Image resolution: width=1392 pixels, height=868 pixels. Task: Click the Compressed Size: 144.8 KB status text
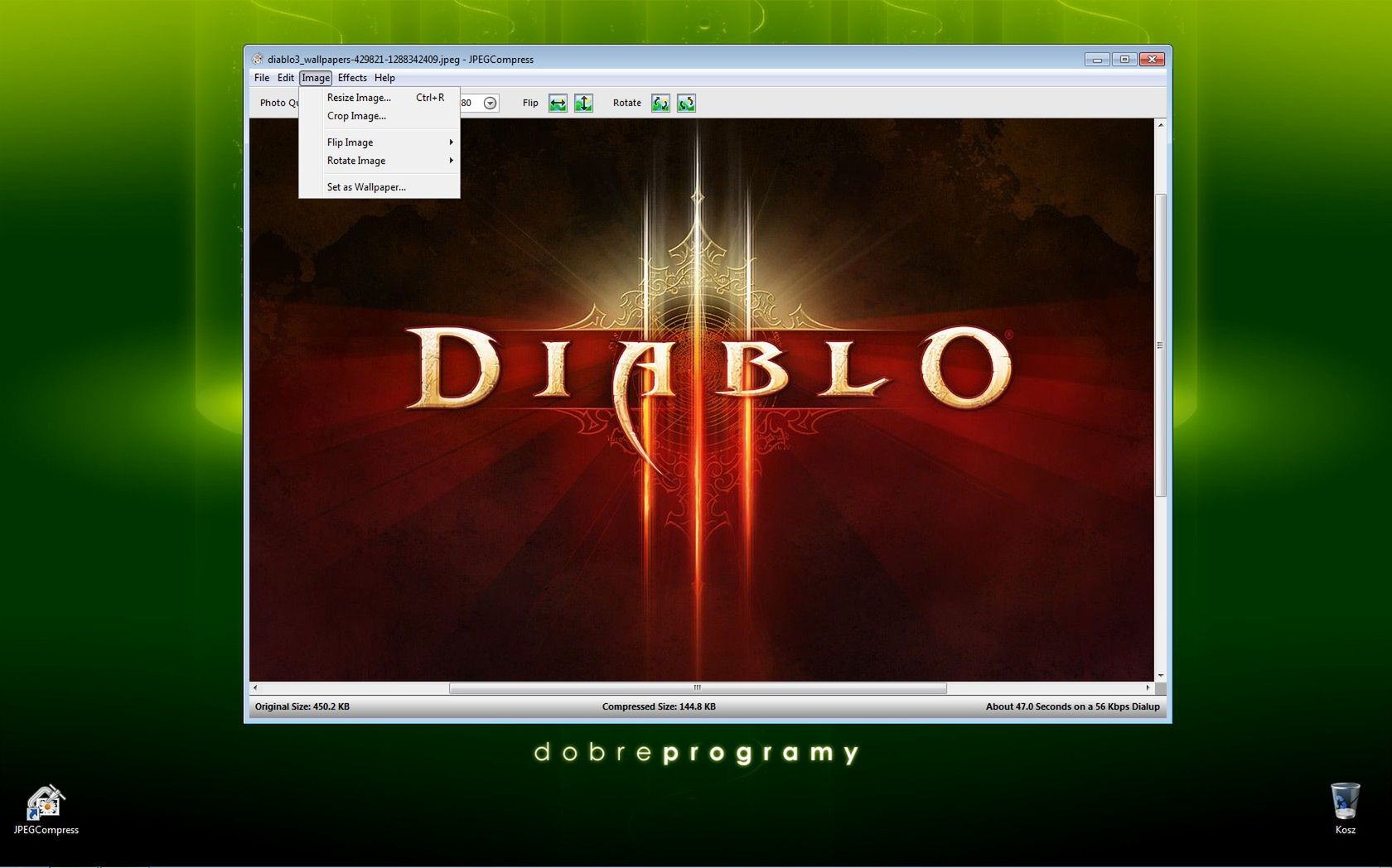click(659, 706)
